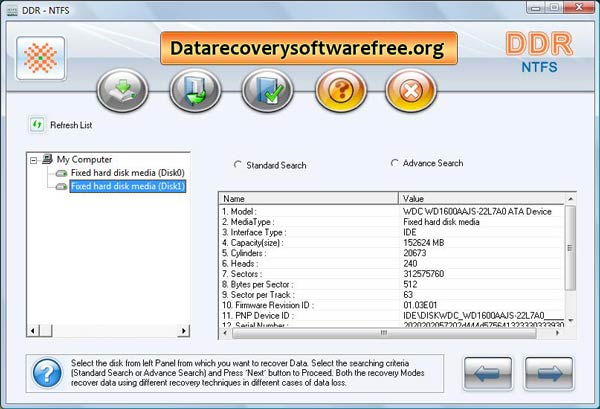
Task: Click the '9. Sector per Track :' row name
Action: 258,295
